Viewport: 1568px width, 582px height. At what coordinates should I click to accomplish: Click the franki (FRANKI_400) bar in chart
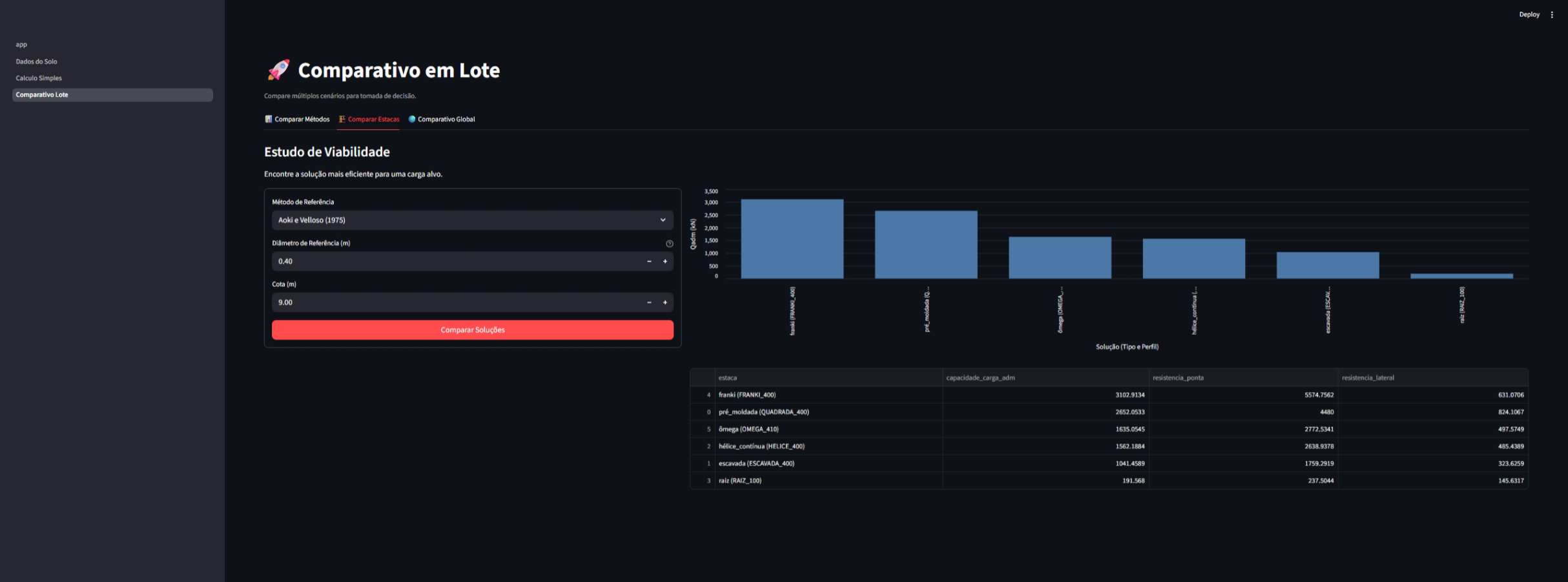pyautogui.click(x=792, y=239)
